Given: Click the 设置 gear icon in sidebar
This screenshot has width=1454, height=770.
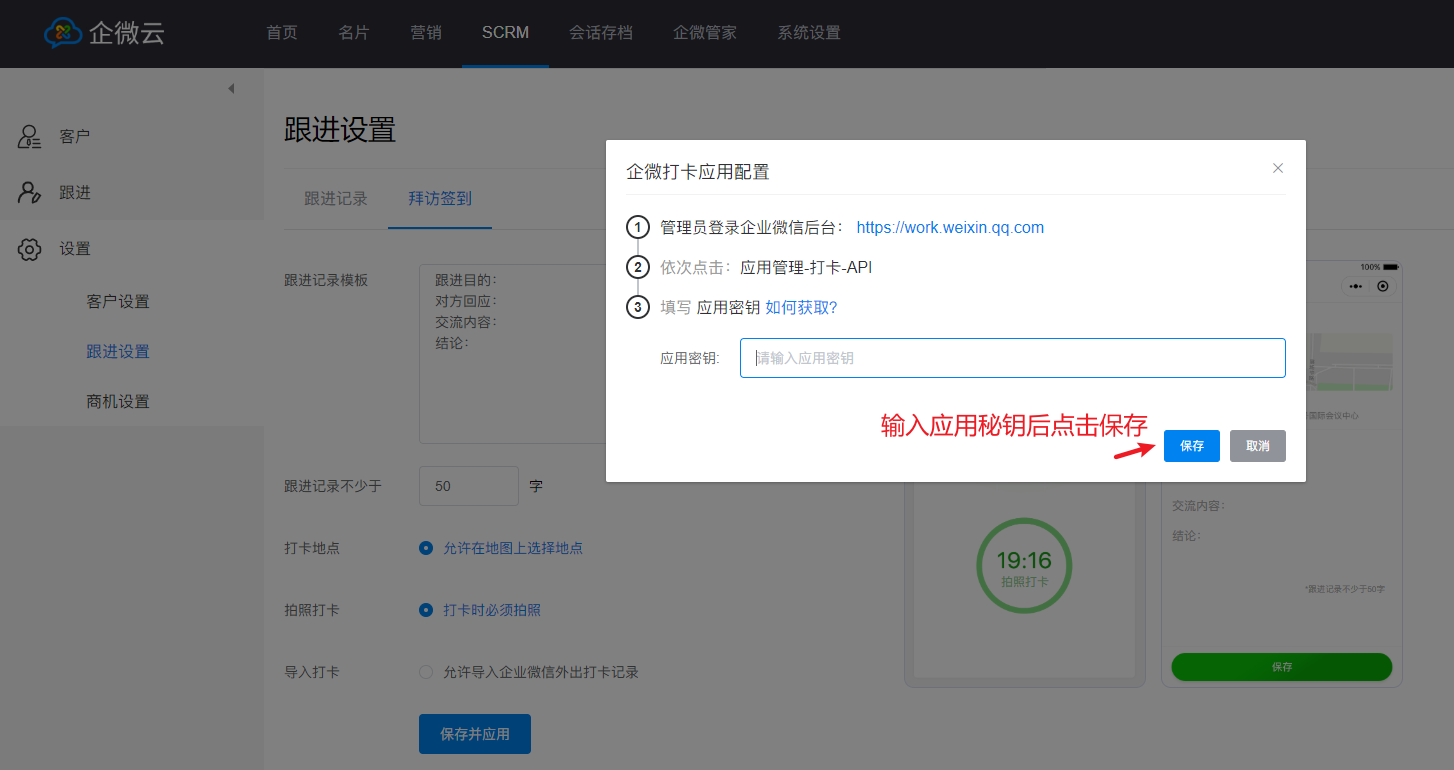Looking at the screenshot, I should (30, 249).
